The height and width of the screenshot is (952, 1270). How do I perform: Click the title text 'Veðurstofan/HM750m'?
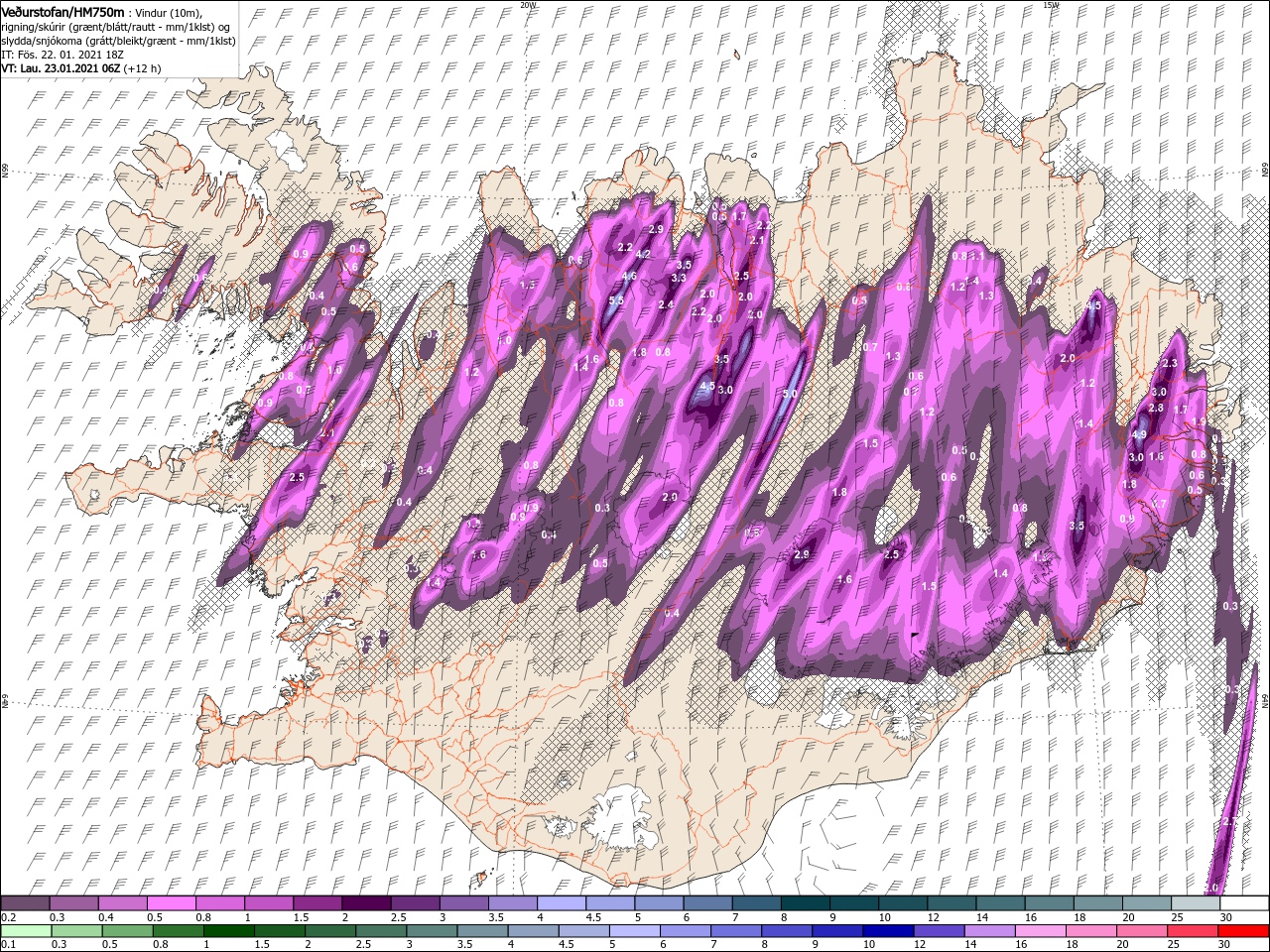63,11
